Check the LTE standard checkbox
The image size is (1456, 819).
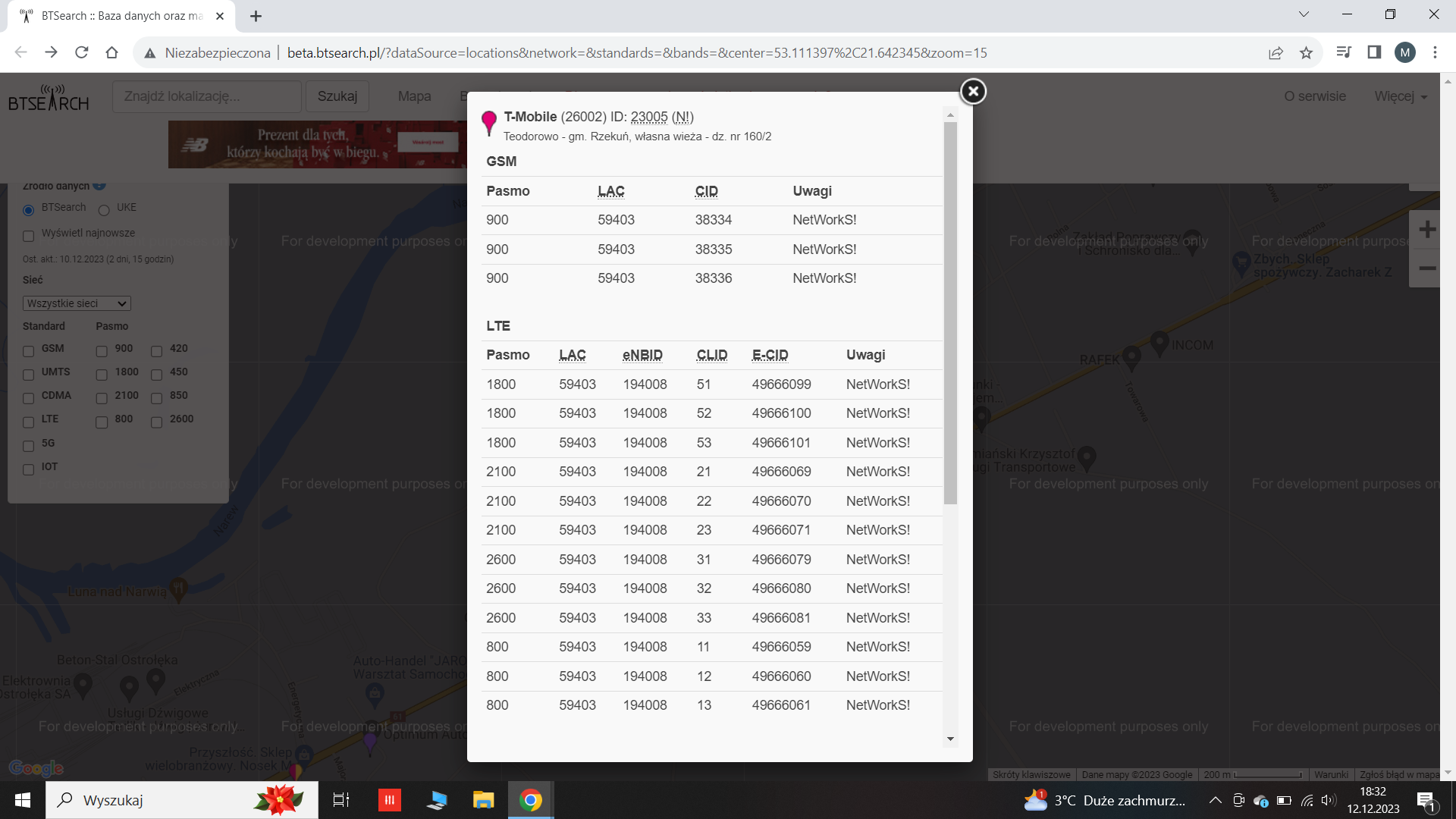29,422
